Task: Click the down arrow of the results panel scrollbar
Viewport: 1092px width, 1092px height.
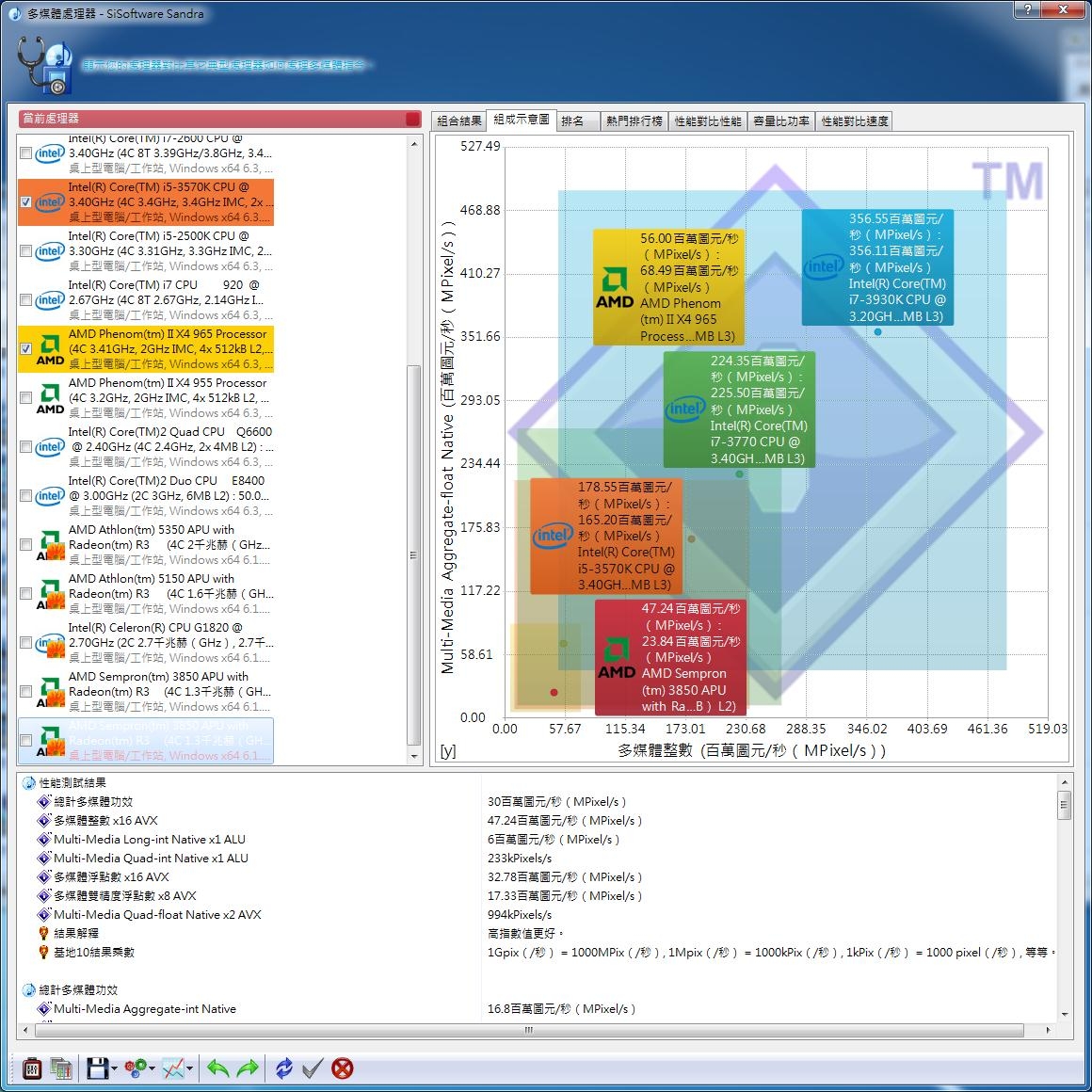Action: [1064, 1014]
